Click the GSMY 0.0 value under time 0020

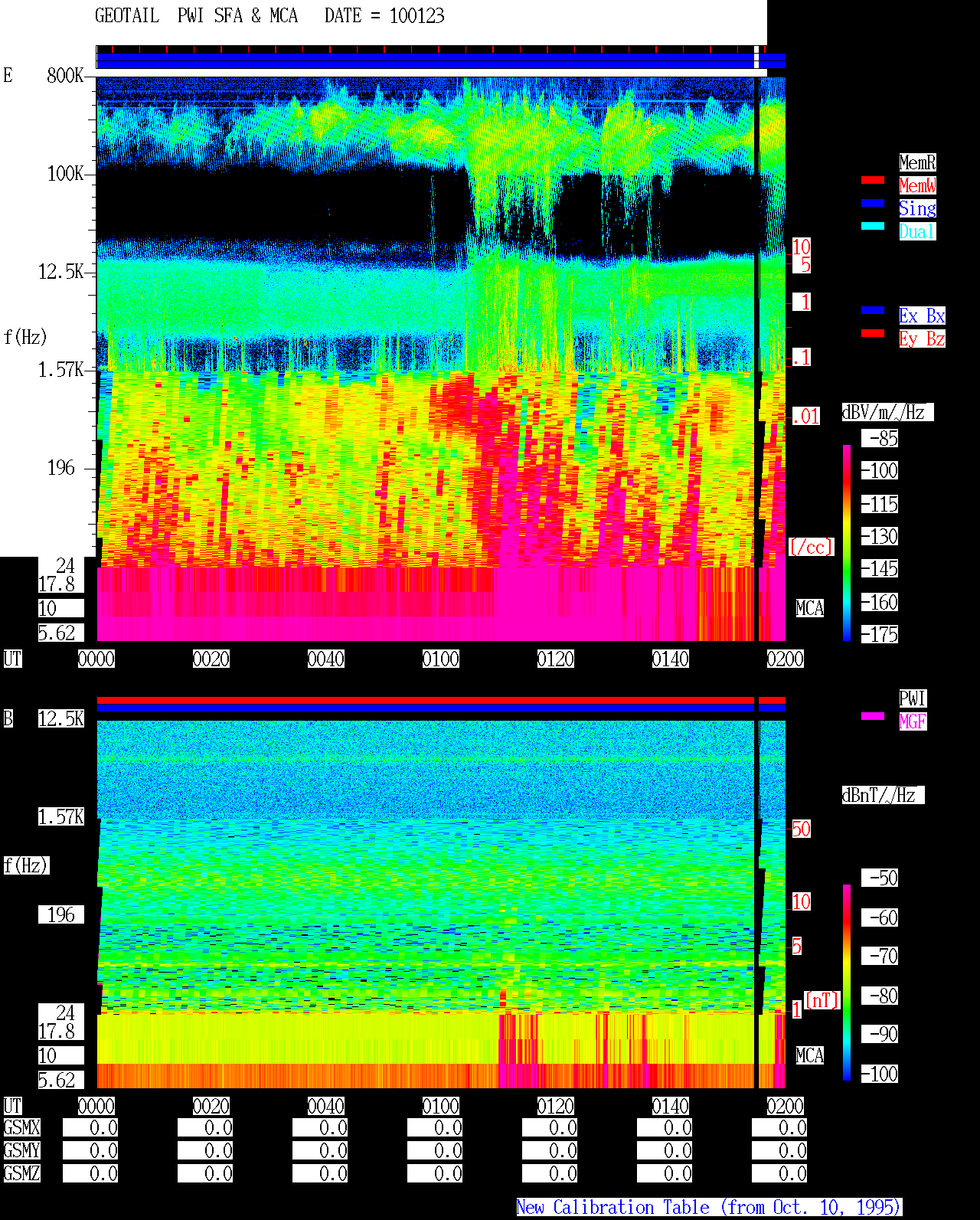(x=205, y=1150)
